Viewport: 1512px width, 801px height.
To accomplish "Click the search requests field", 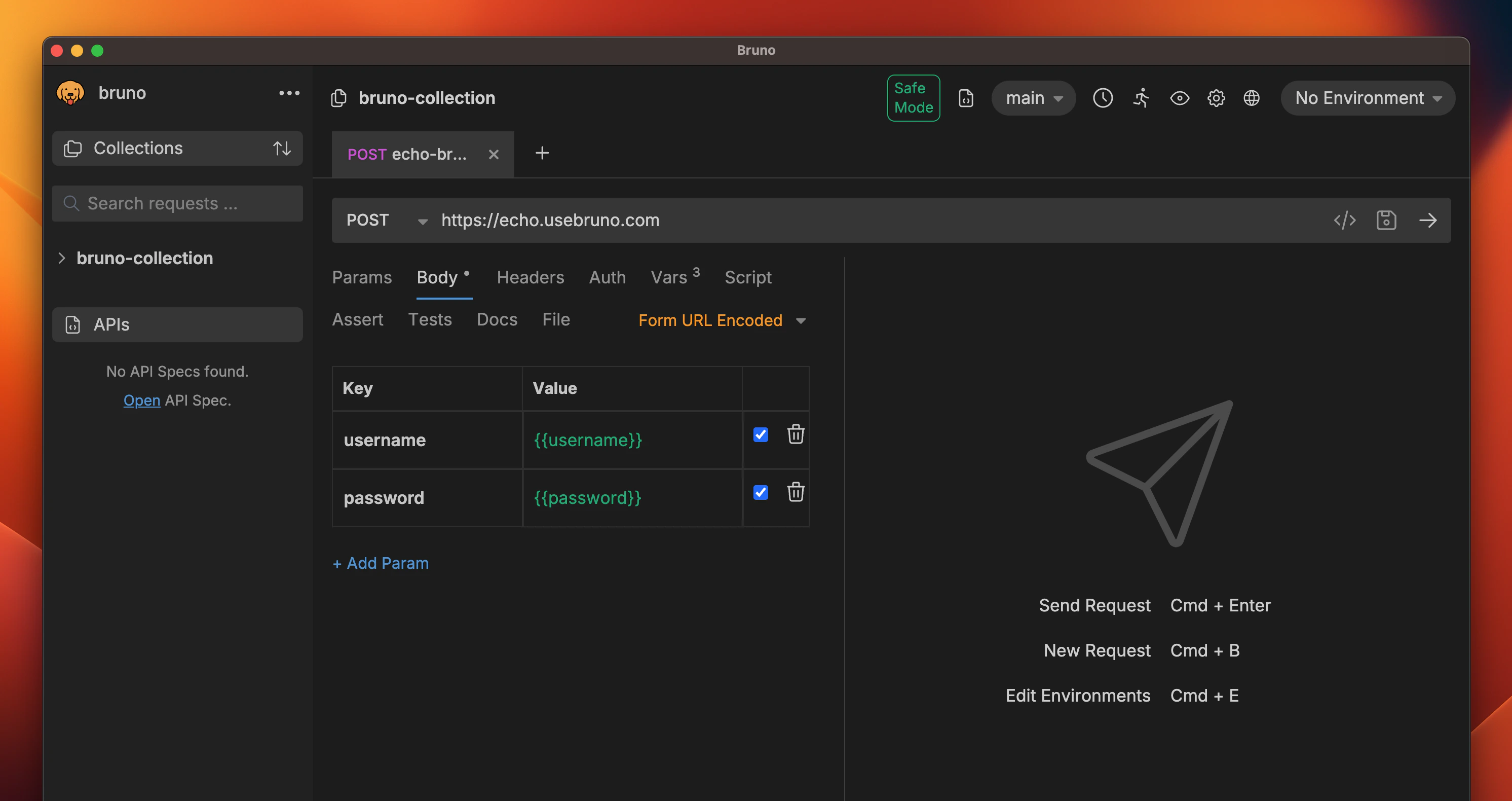I will (x=177, y=203).
